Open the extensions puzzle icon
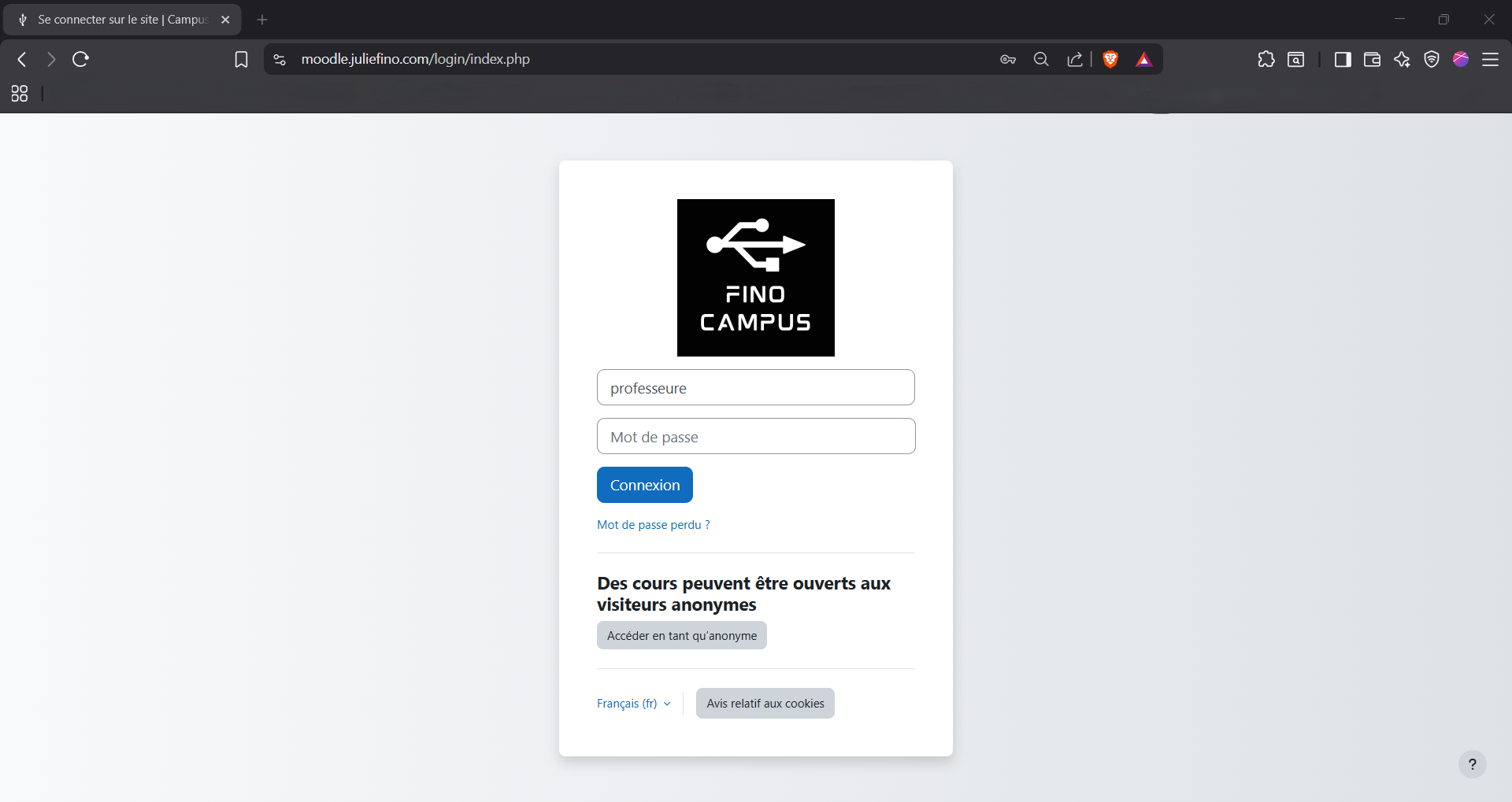 click(1266, 59)
